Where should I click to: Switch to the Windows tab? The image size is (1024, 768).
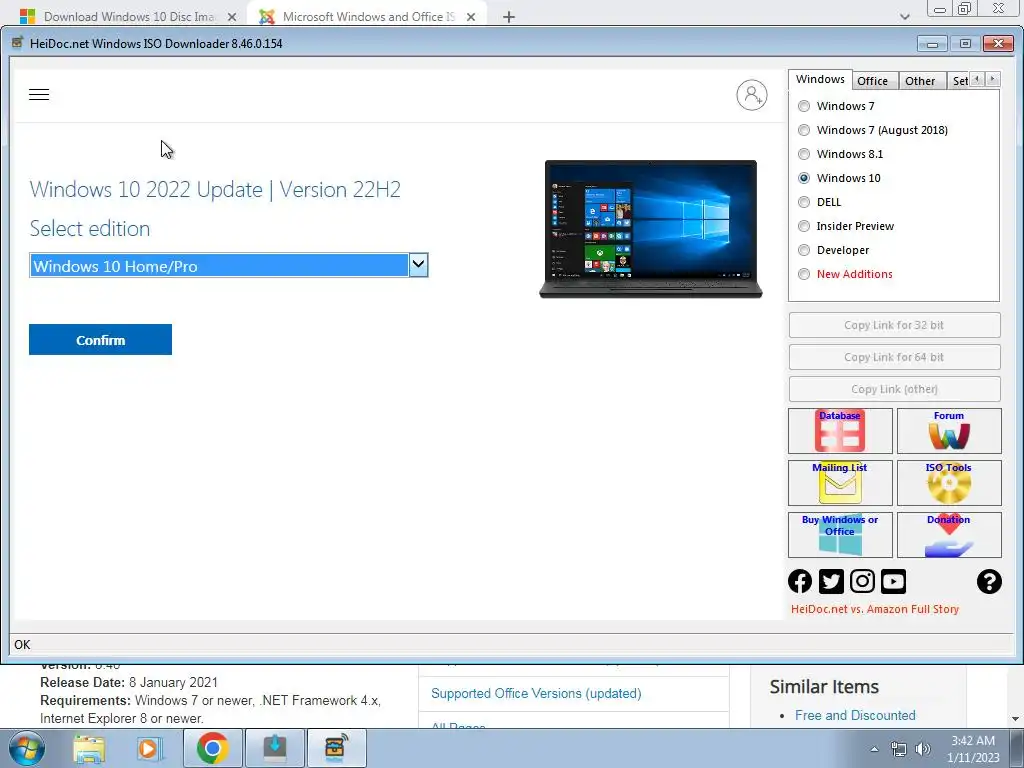820,79
